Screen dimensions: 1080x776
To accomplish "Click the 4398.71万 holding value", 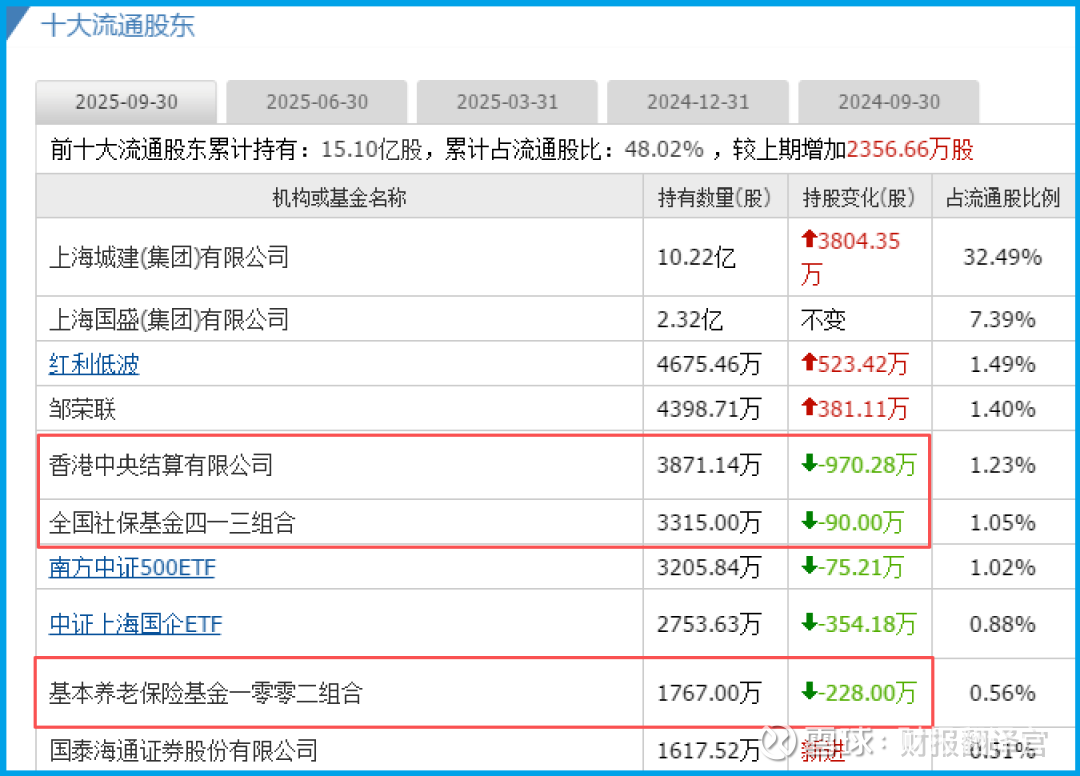I will coord(709,409).
